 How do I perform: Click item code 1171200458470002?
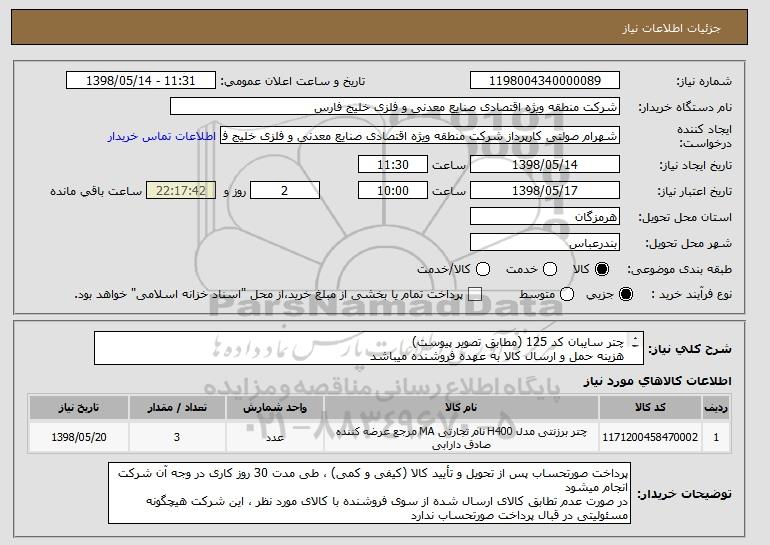pos(650,437)
